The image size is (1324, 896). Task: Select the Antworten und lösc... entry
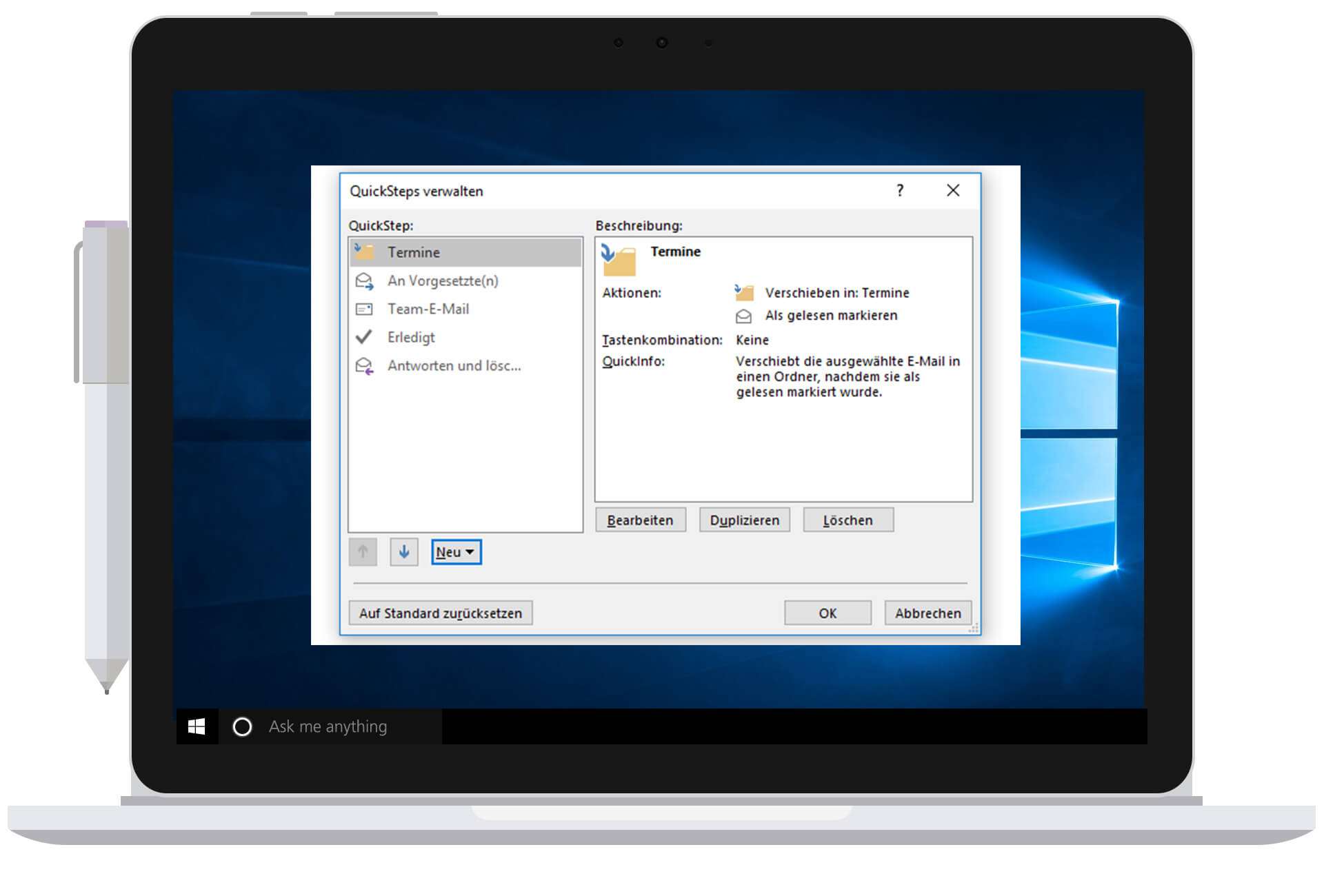click(x=465, y=365)
